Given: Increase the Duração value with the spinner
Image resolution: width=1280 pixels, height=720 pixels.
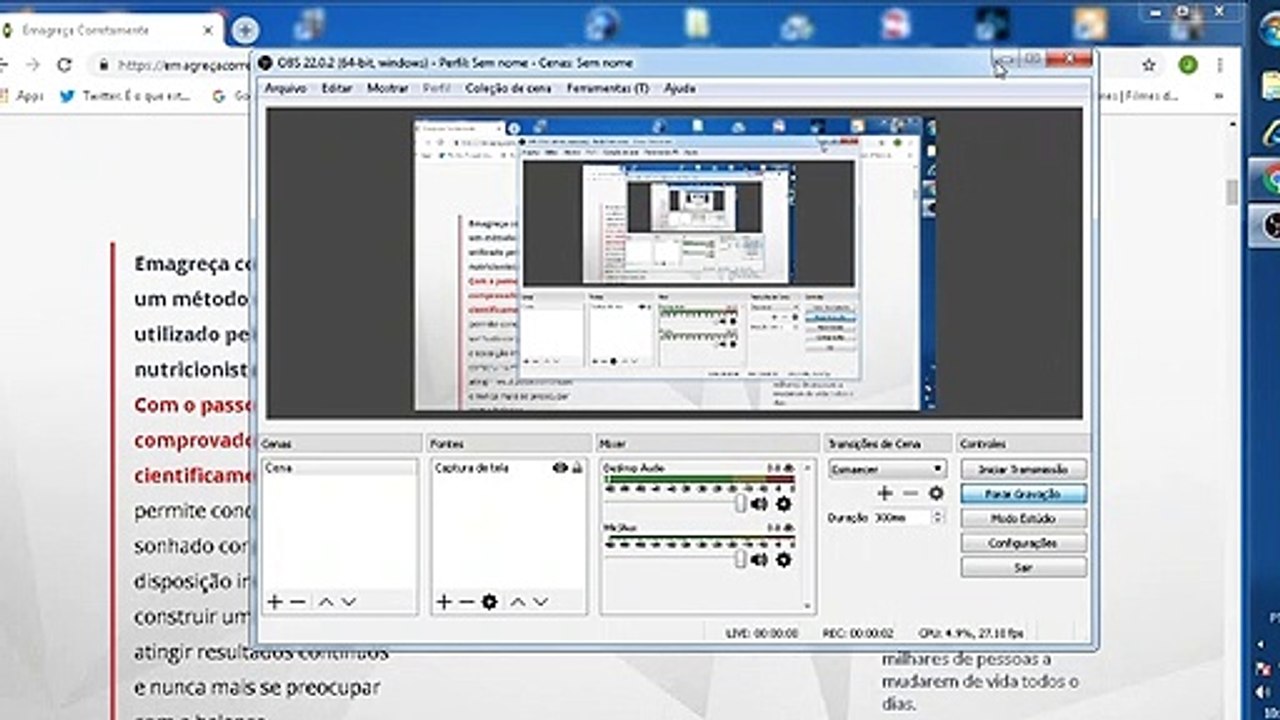Looking at the screenshot, I should (937, 514).
